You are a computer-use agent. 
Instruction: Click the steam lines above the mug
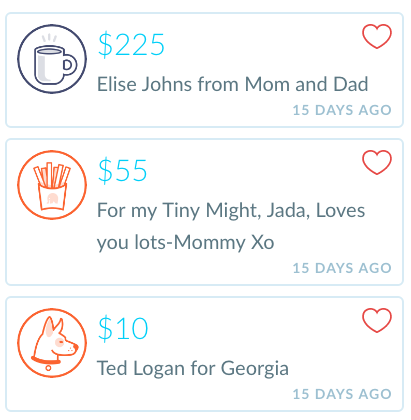49,38
